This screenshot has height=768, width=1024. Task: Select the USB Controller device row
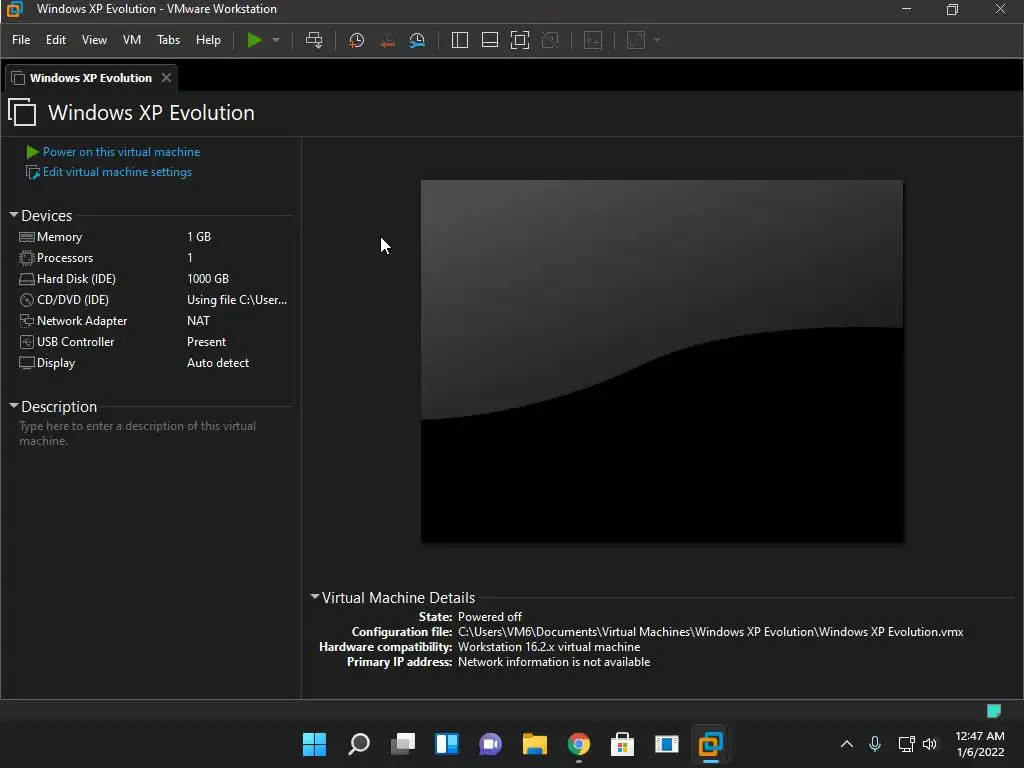point(153,342)
